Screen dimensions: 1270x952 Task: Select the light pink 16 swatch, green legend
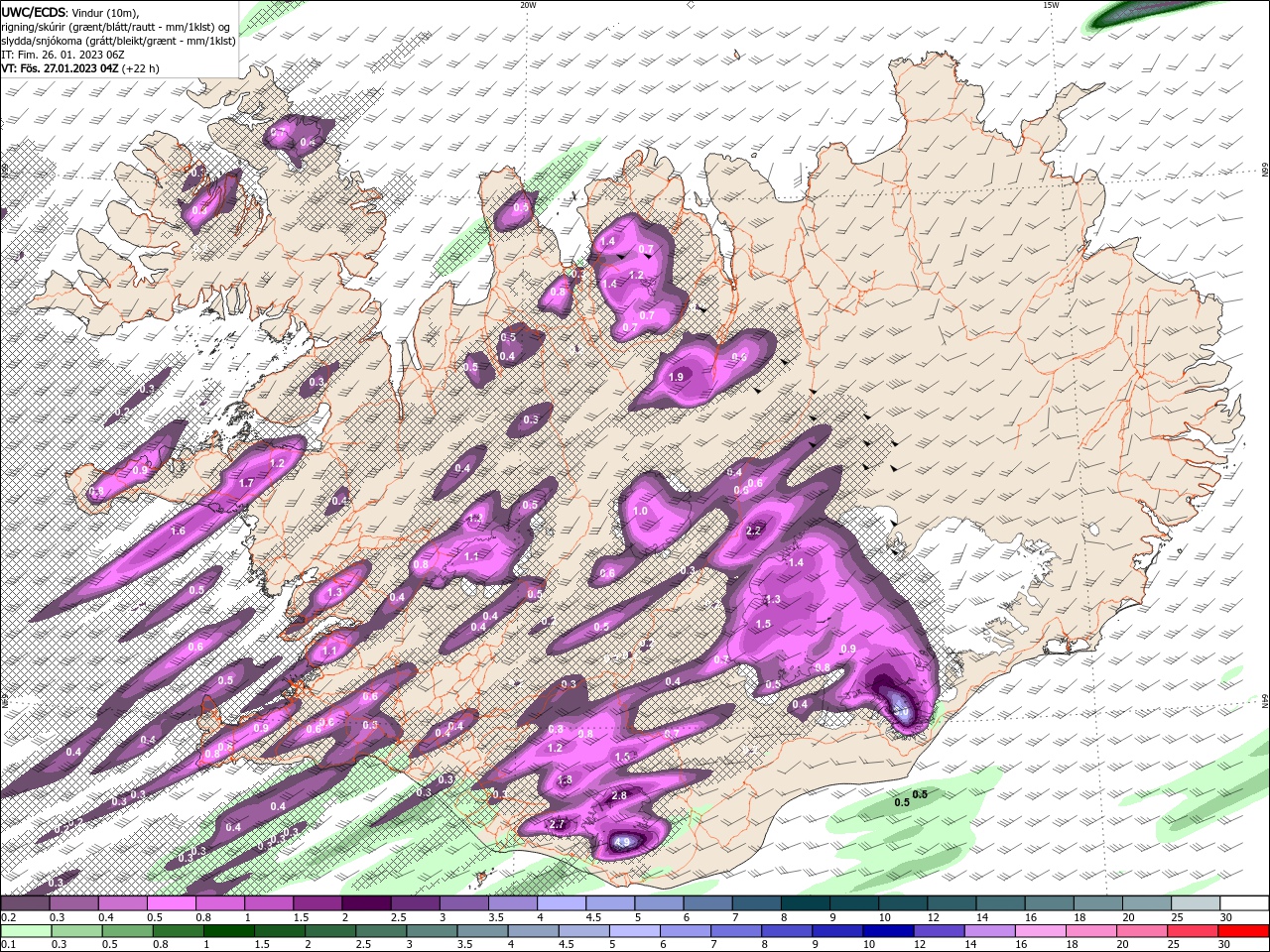[1040, 931]
